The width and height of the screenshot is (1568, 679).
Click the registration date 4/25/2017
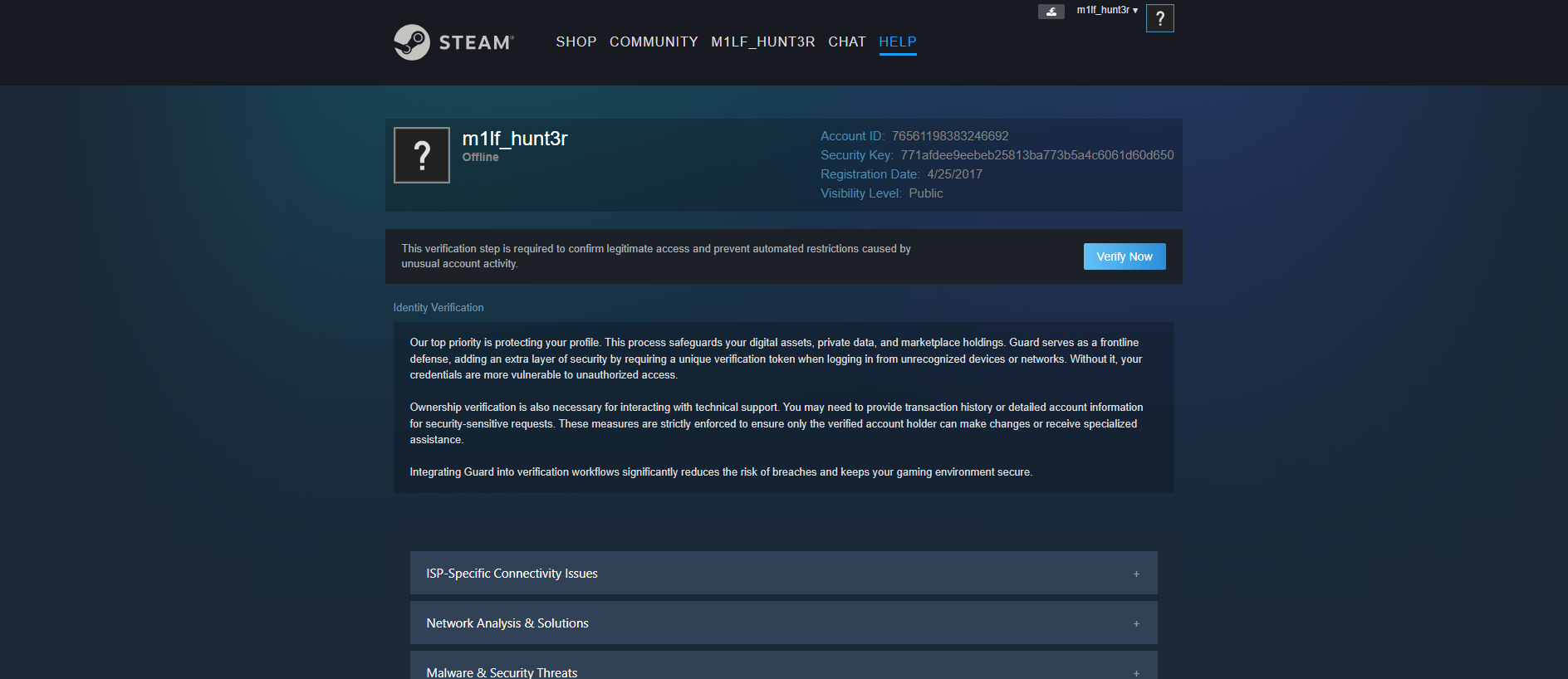point(955,174)
